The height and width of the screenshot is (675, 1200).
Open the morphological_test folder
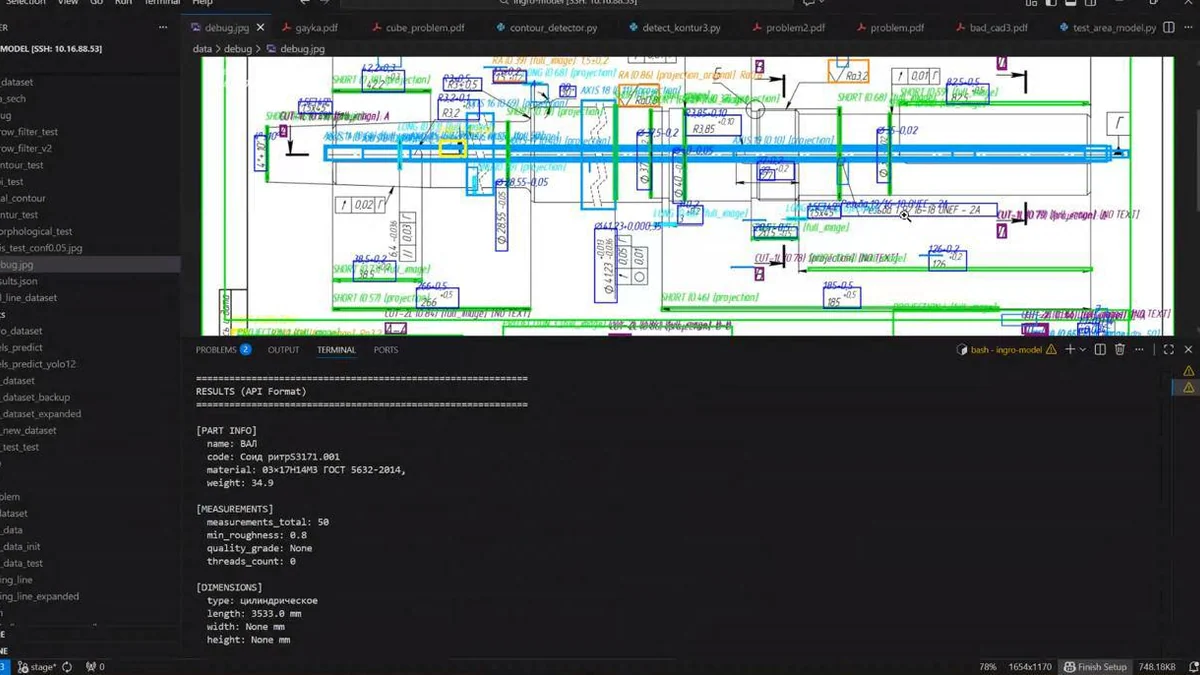click(x=90, y=231)
